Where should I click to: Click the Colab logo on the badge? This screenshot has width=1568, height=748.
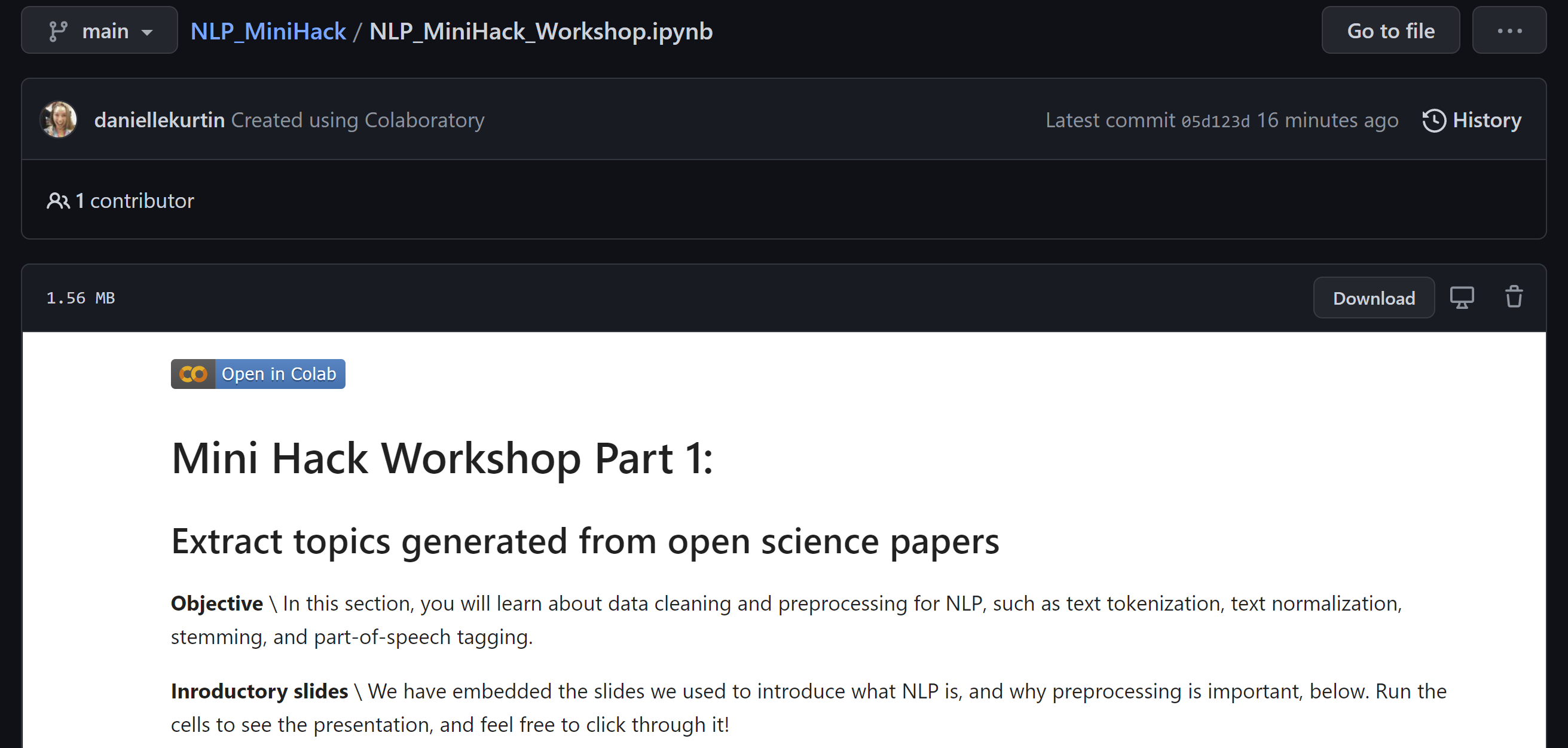coord(192,373)
